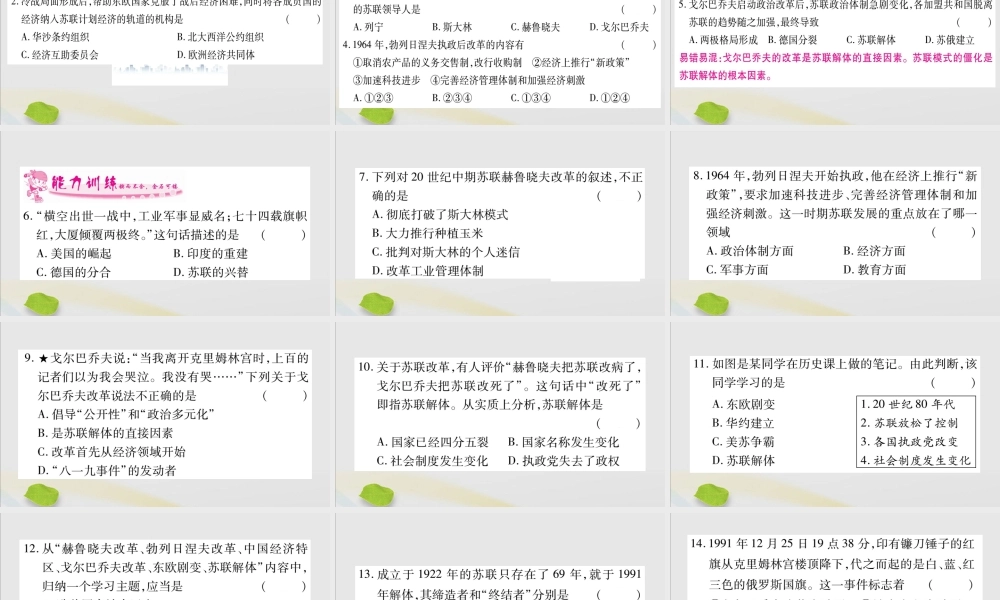Select option B. 印度的重建

click(210, 254)
